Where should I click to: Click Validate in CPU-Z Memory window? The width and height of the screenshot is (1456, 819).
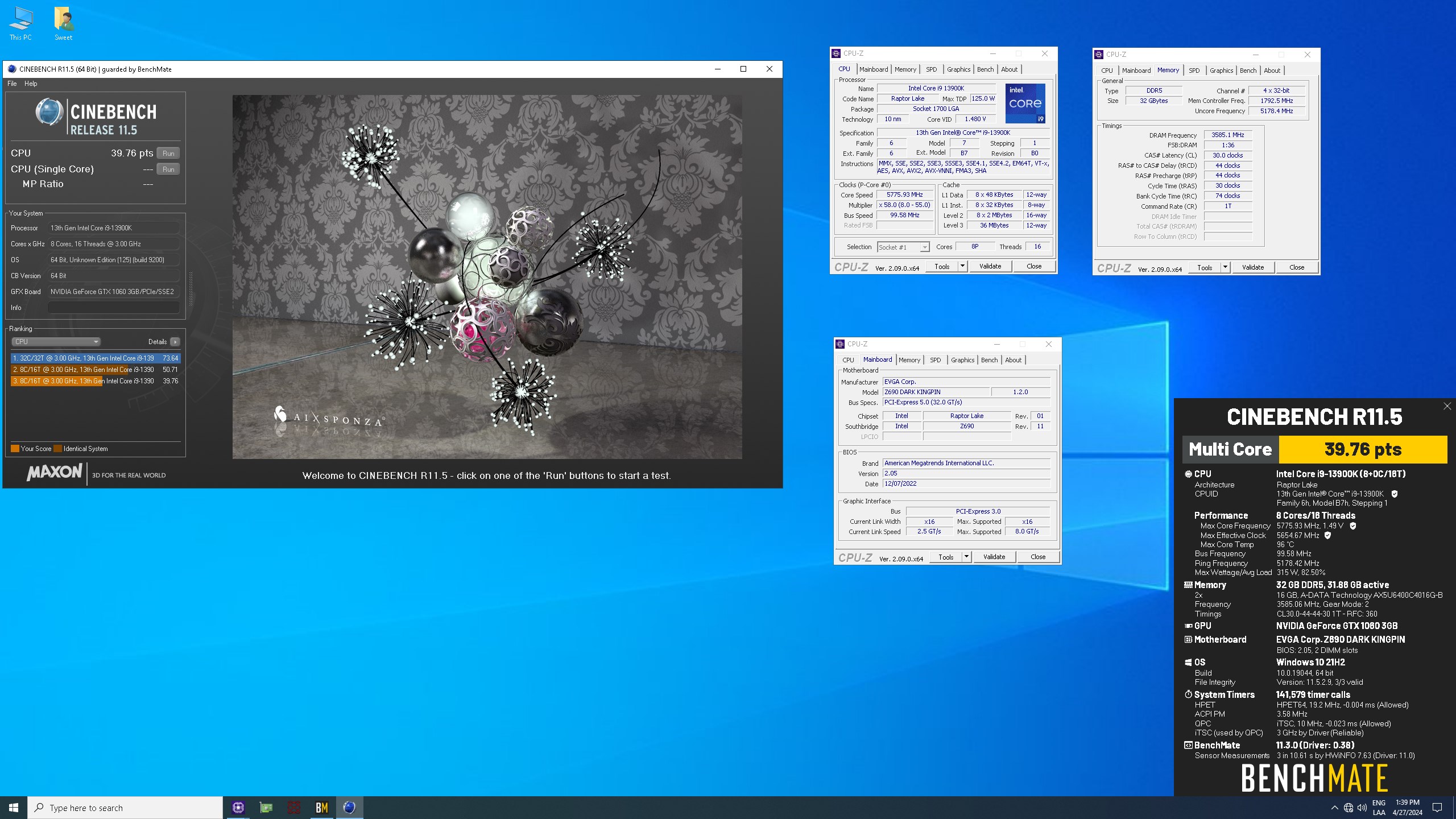pos(1253,267)
